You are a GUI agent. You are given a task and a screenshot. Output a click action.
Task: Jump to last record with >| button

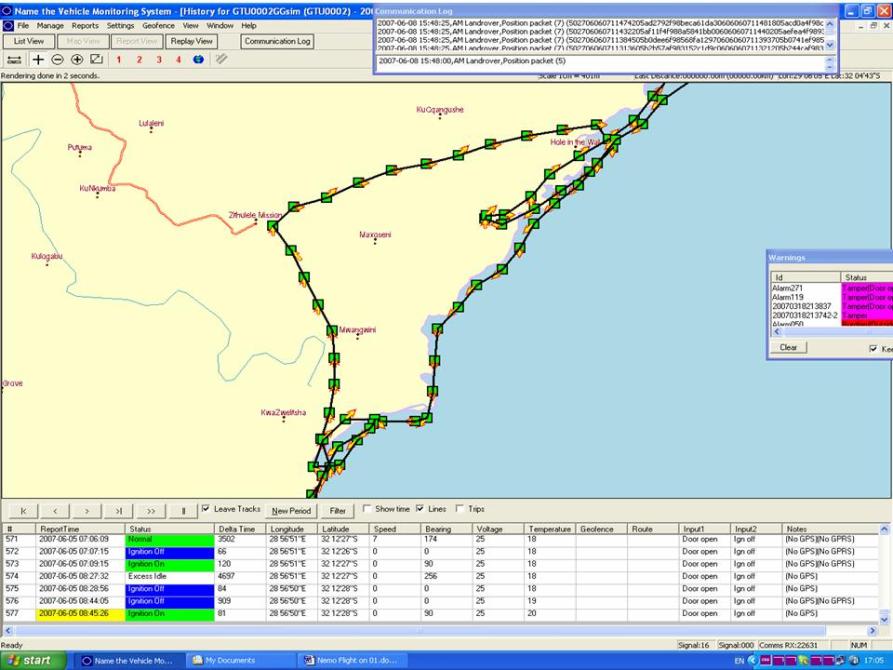[x=119, y=510]
